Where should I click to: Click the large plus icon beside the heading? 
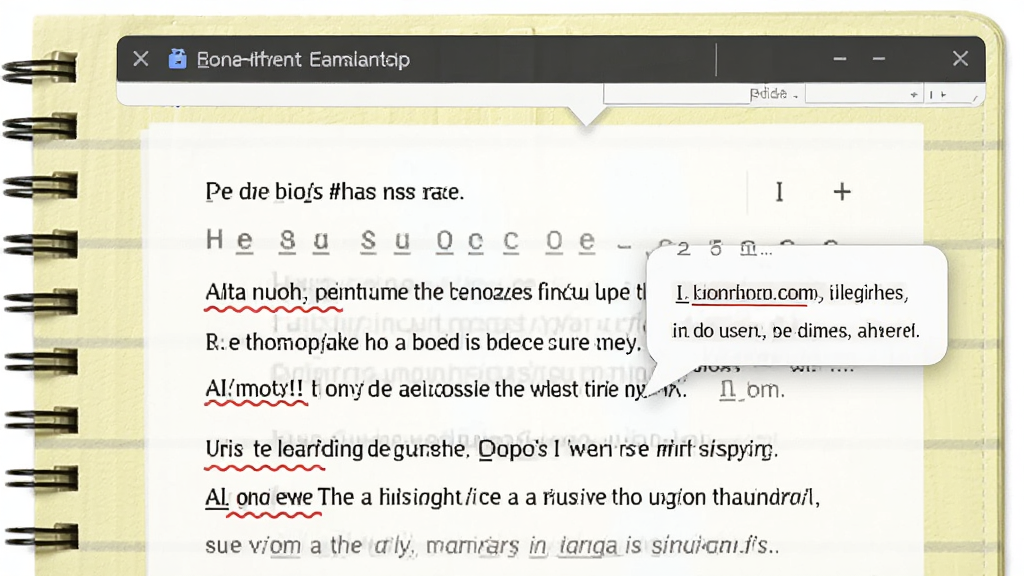tap(842, 191)
